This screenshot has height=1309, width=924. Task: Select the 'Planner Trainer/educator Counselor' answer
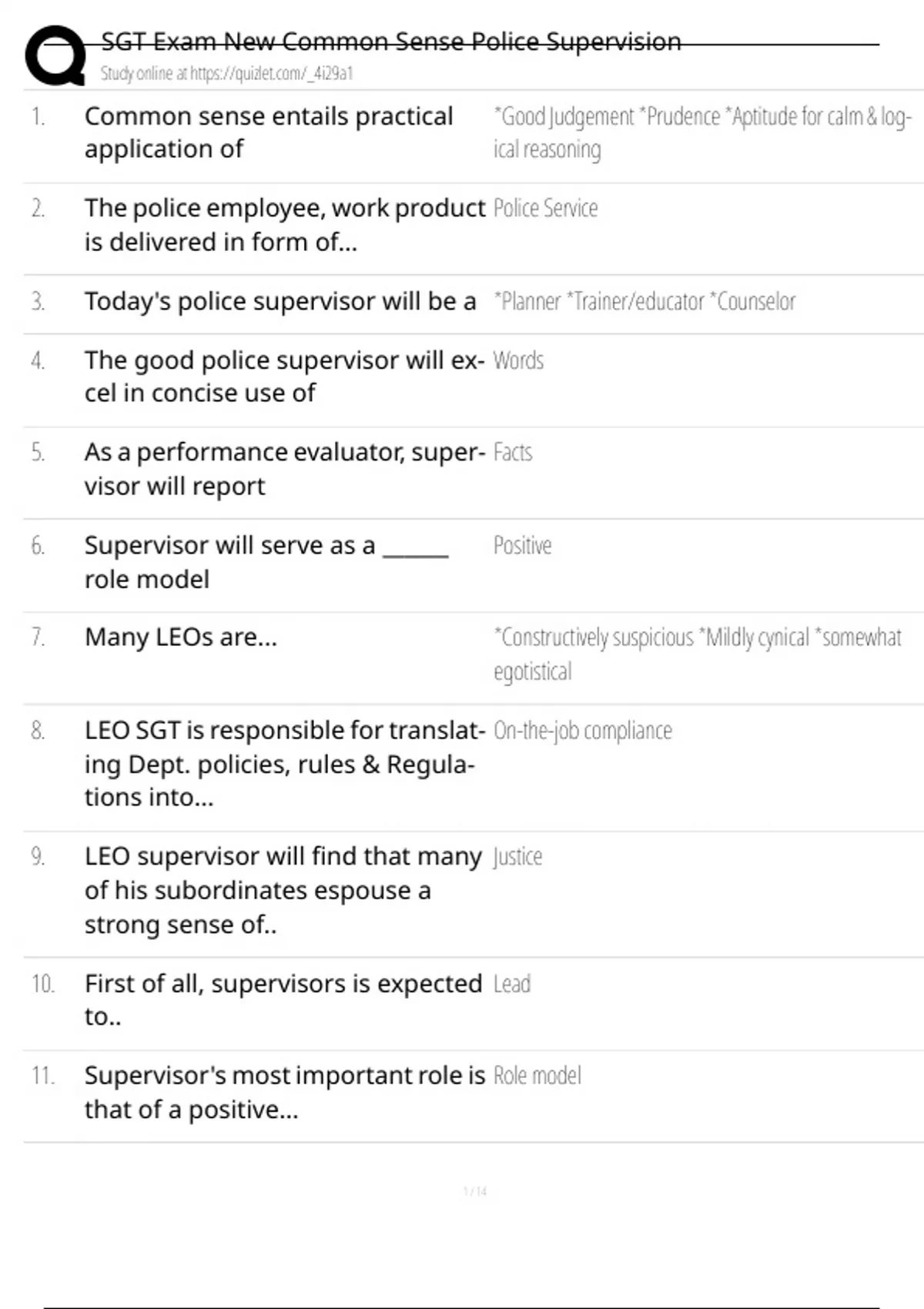644,301
